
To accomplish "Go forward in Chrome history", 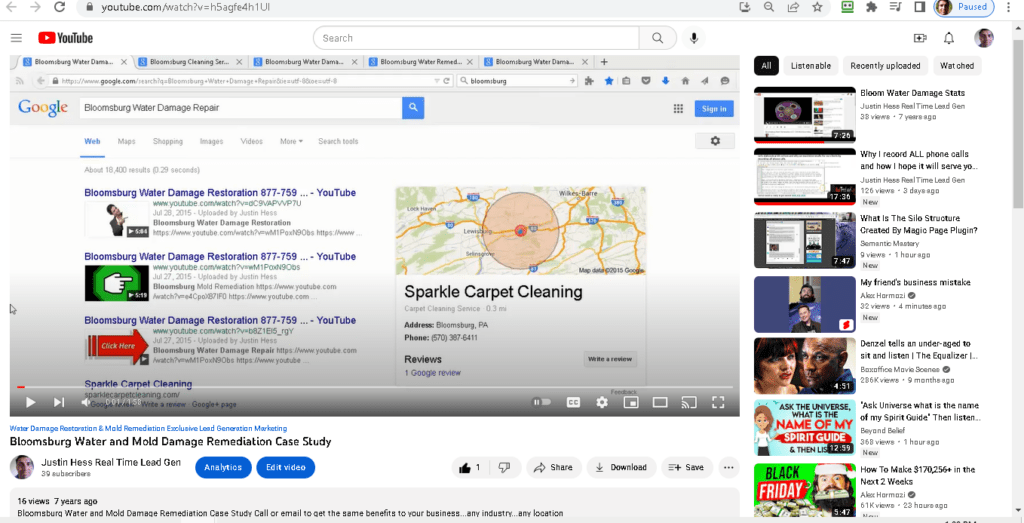I will [x=35, y=7].
